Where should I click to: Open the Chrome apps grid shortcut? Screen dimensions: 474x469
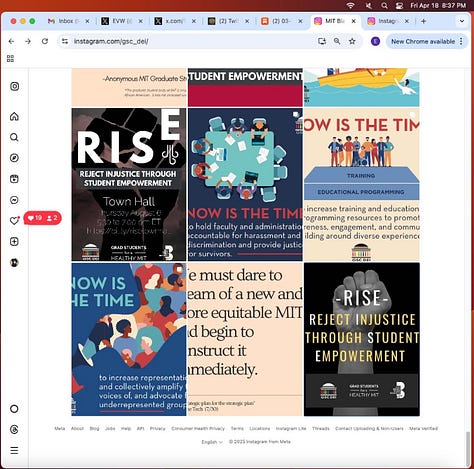pyautogui.click(x=10, y=59)
